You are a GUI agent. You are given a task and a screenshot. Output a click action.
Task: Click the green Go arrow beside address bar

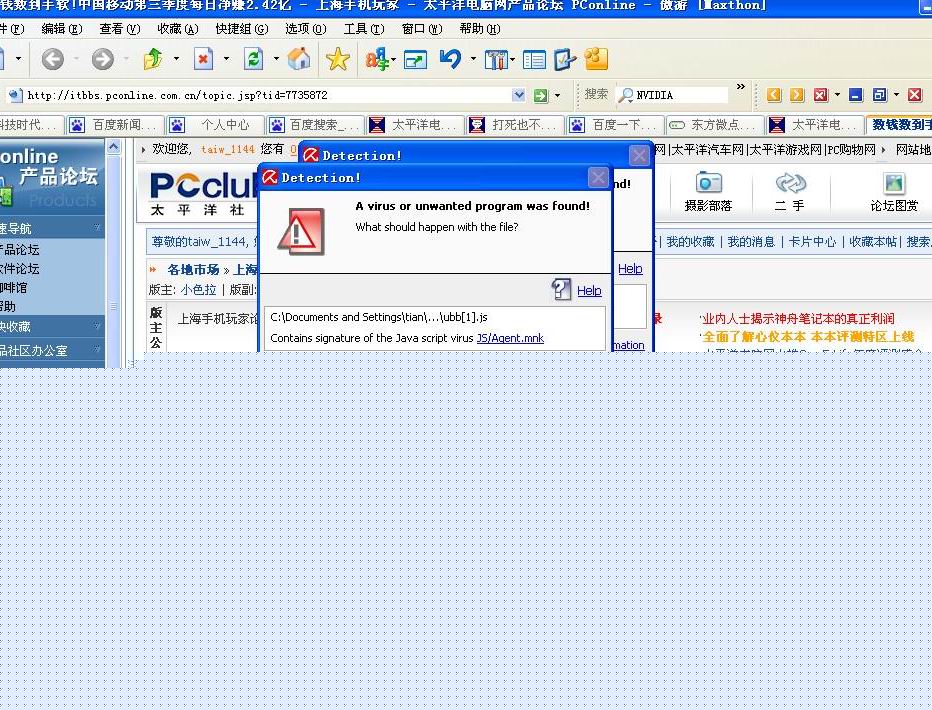(540, 95)
